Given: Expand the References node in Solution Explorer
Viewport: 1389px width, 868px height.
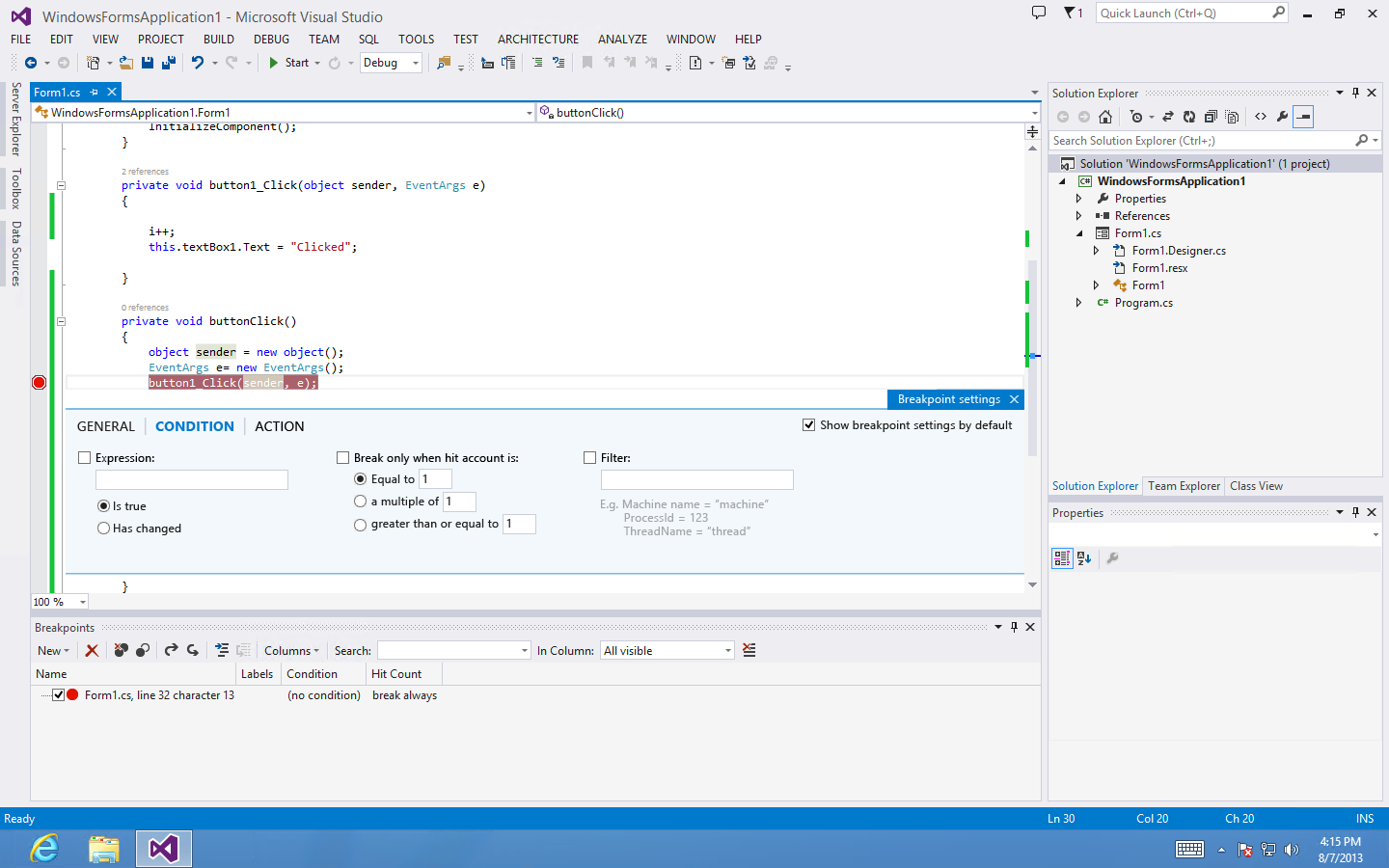Looking at the screenshot, I should pos(1078,216).
